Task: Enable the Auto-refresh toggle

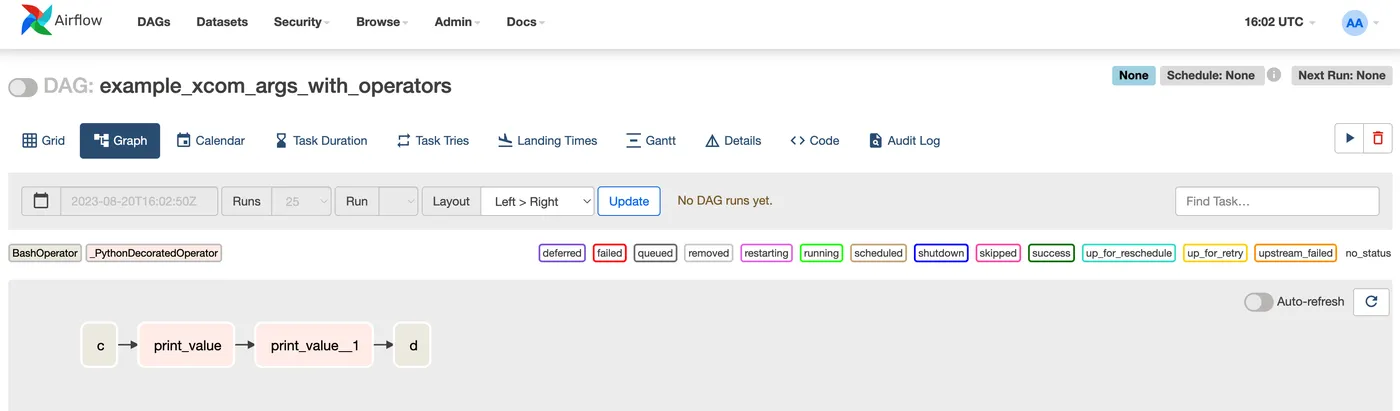Action: [1258, 302]
